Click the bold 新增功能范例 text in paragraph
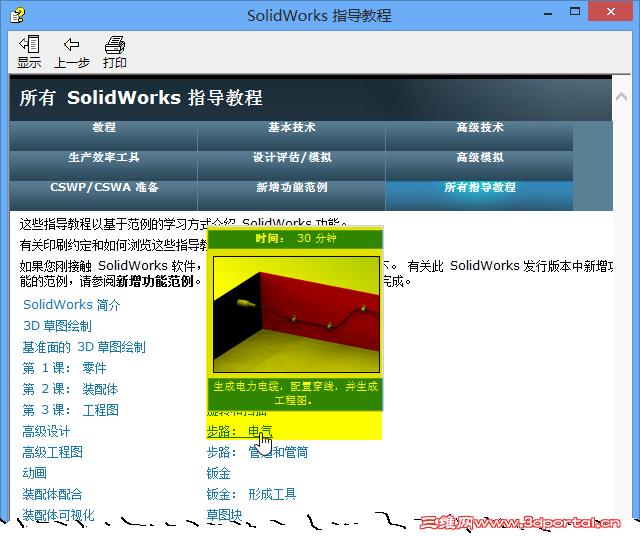640x536 pixels. tap(155, 281)
